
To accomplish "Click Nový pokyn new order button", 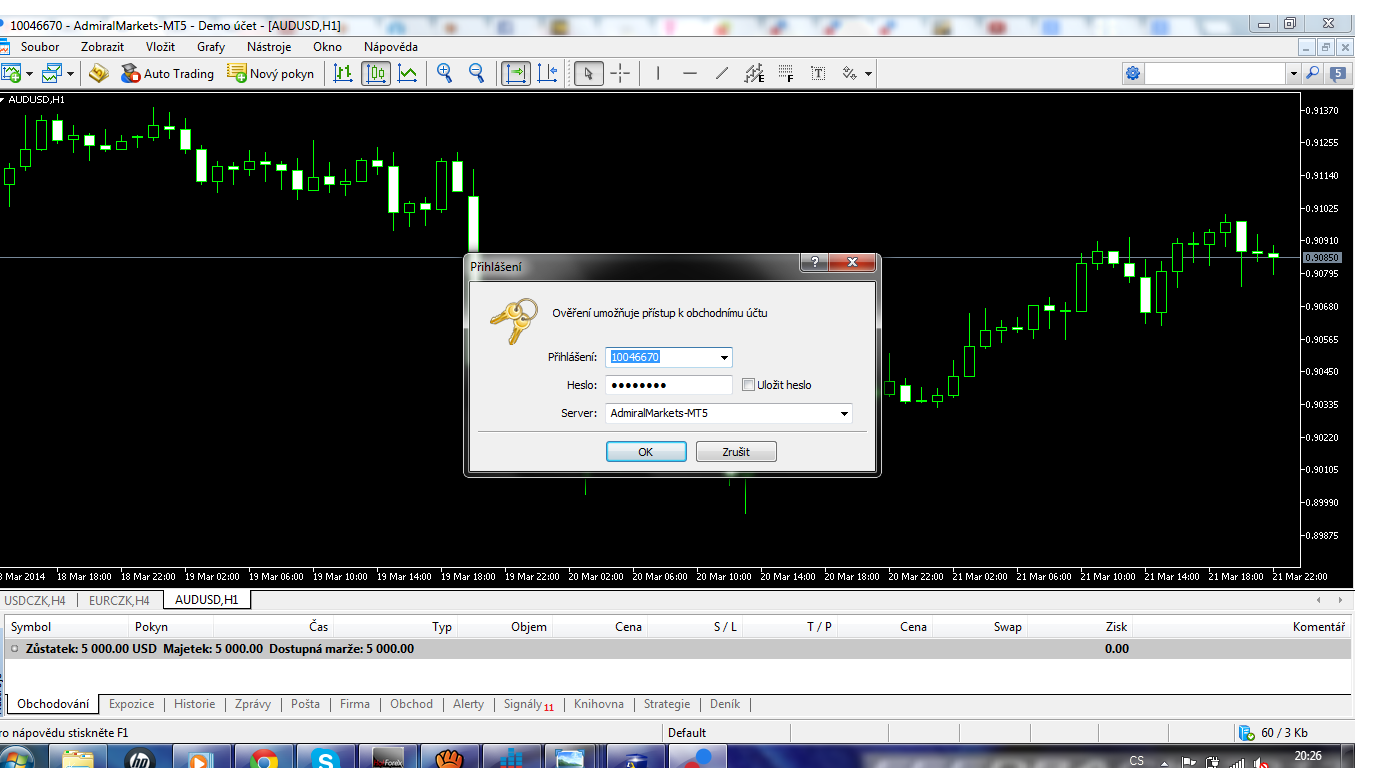I will (270, 73).
